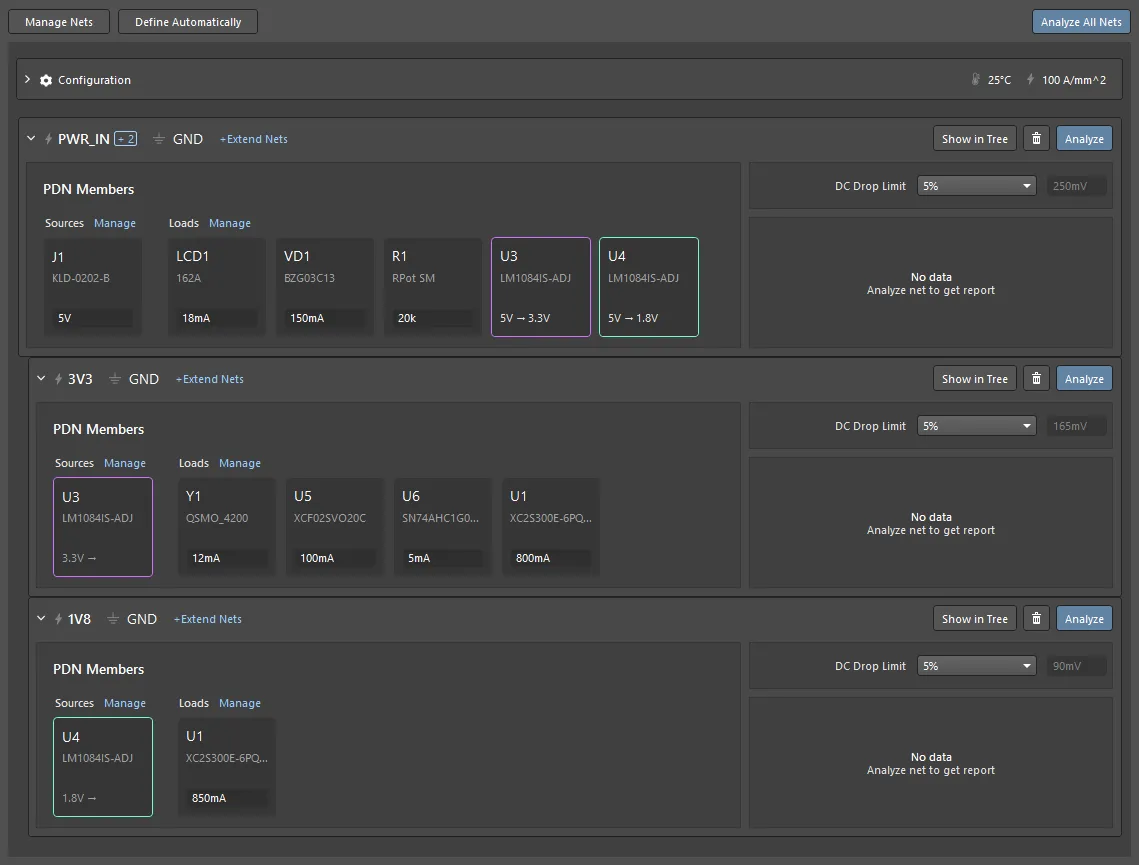The width and height of the screenshot is (1139, 865).
Task: Click +Extend Nets link for 3V3
Action: coord(210,379)
